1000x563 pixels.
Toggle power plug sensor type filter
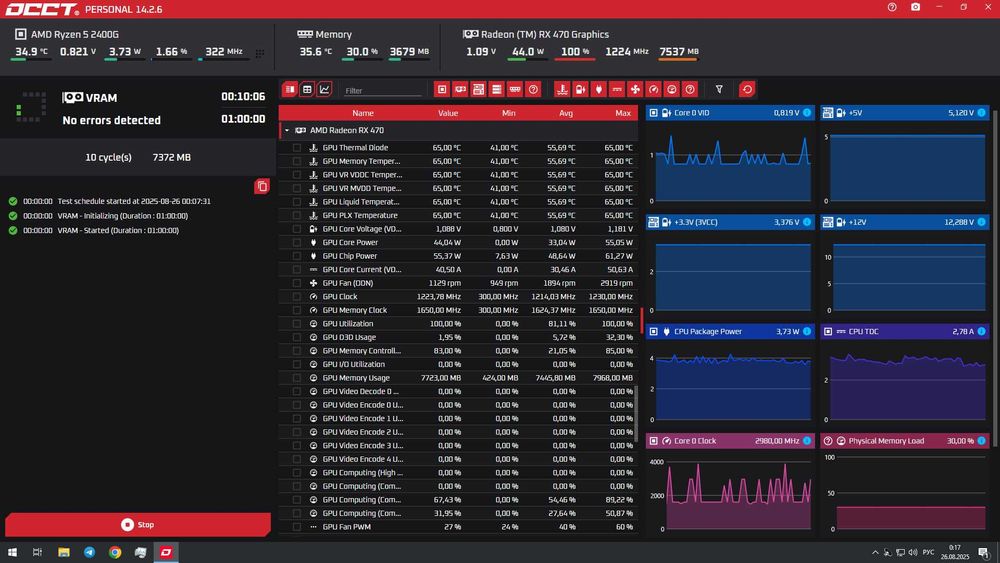598,89
